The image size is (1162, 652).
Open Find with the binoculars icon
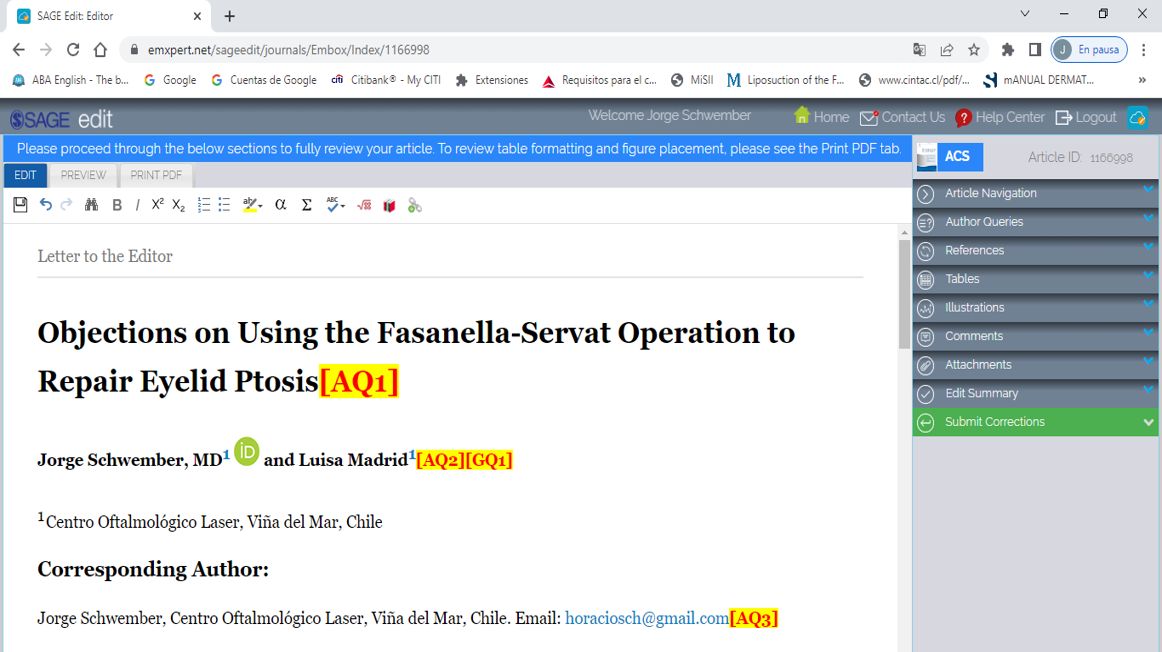point(92,205)
